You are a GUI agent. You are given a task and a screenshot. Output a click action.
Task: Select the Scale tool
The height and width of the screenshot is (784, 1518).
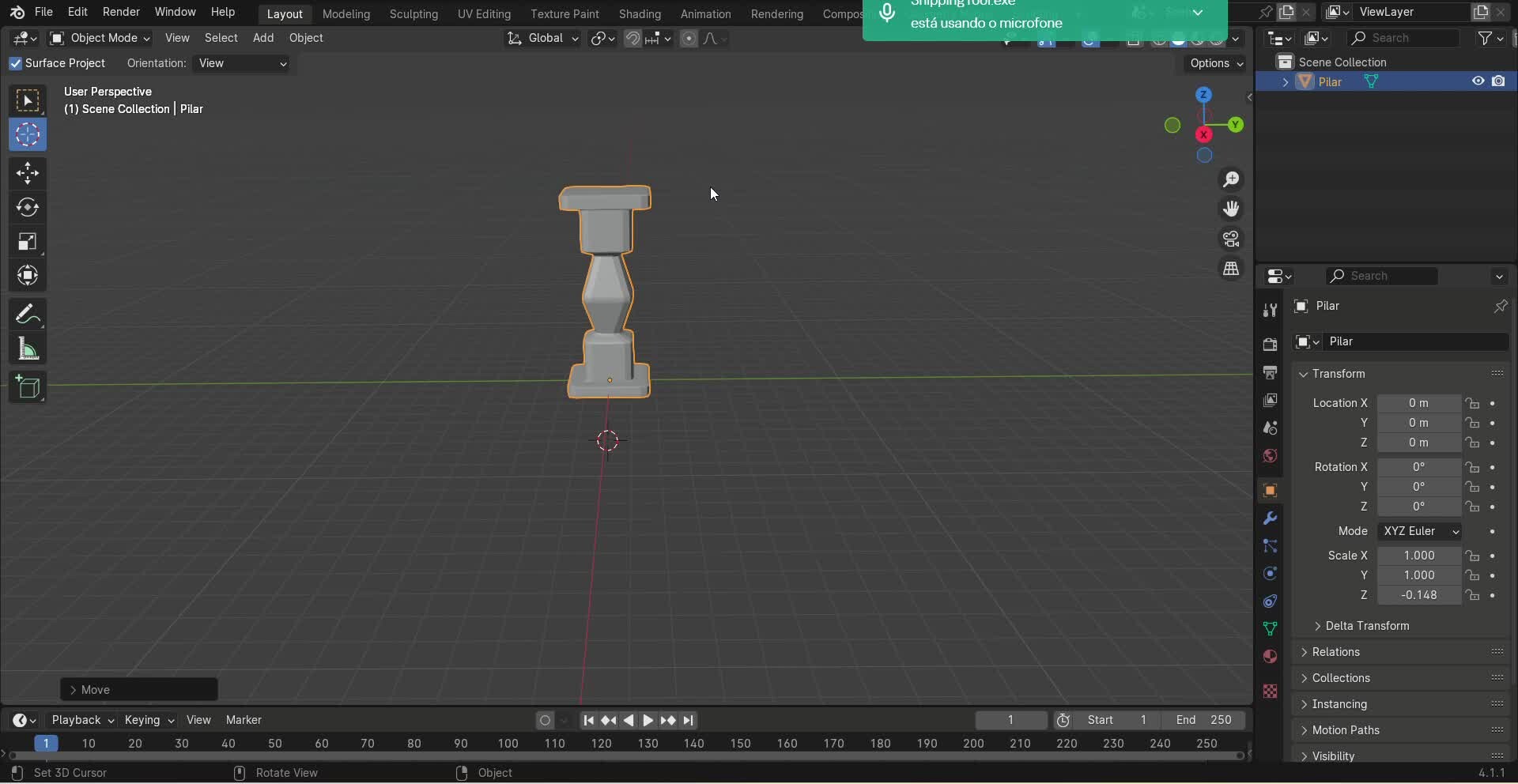point(28,242)
